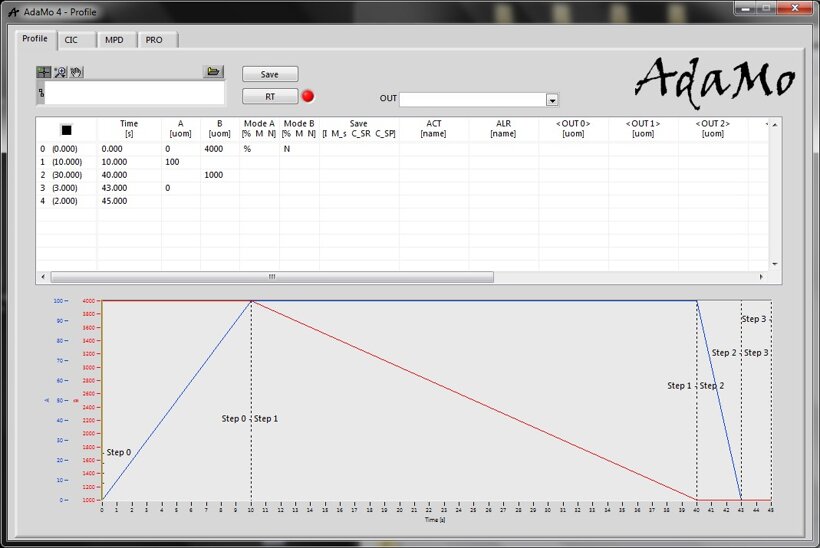This screenshot has height=548, width=820.
Task: Click the file path input field
Action: 134,94
